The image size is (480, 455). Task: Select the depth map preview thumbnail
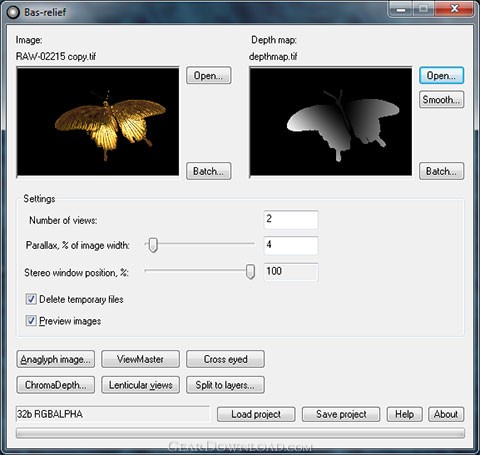331,122
